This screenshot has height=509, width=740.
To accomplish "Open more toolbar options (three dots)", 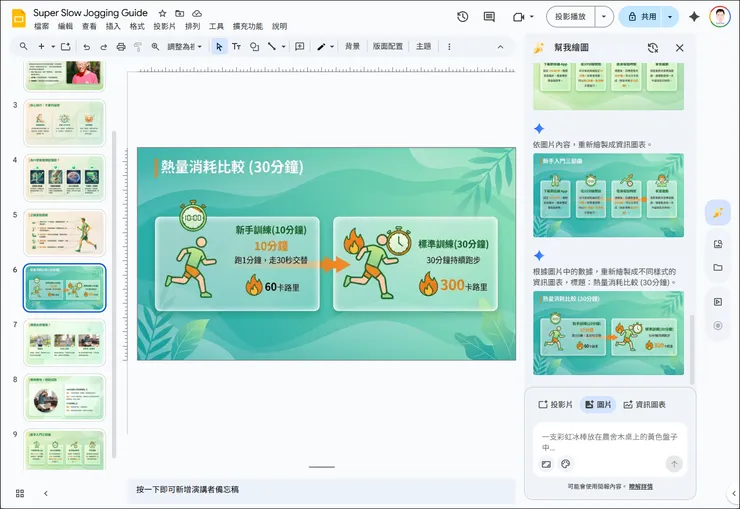I will click(449, 46).
